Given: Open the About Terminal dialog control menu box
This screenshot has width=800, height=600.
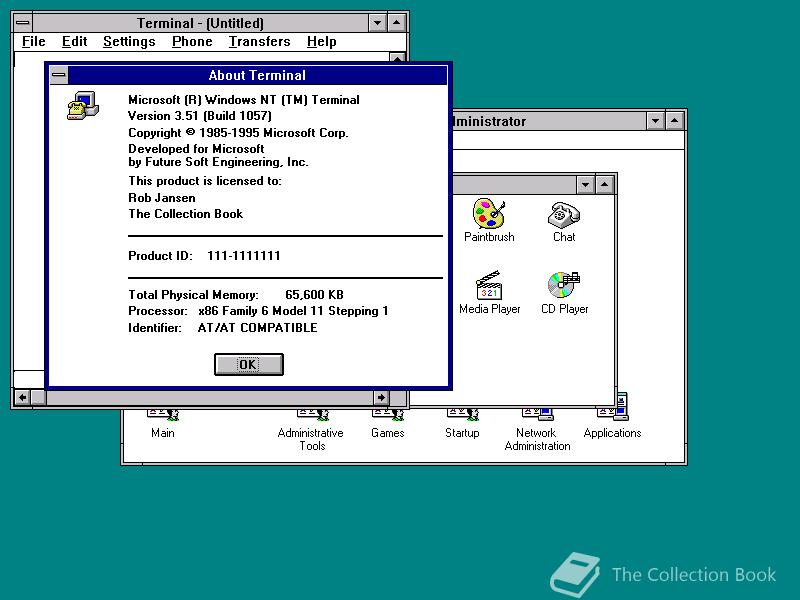Looking at the screenshot, I should pos(59,76).
